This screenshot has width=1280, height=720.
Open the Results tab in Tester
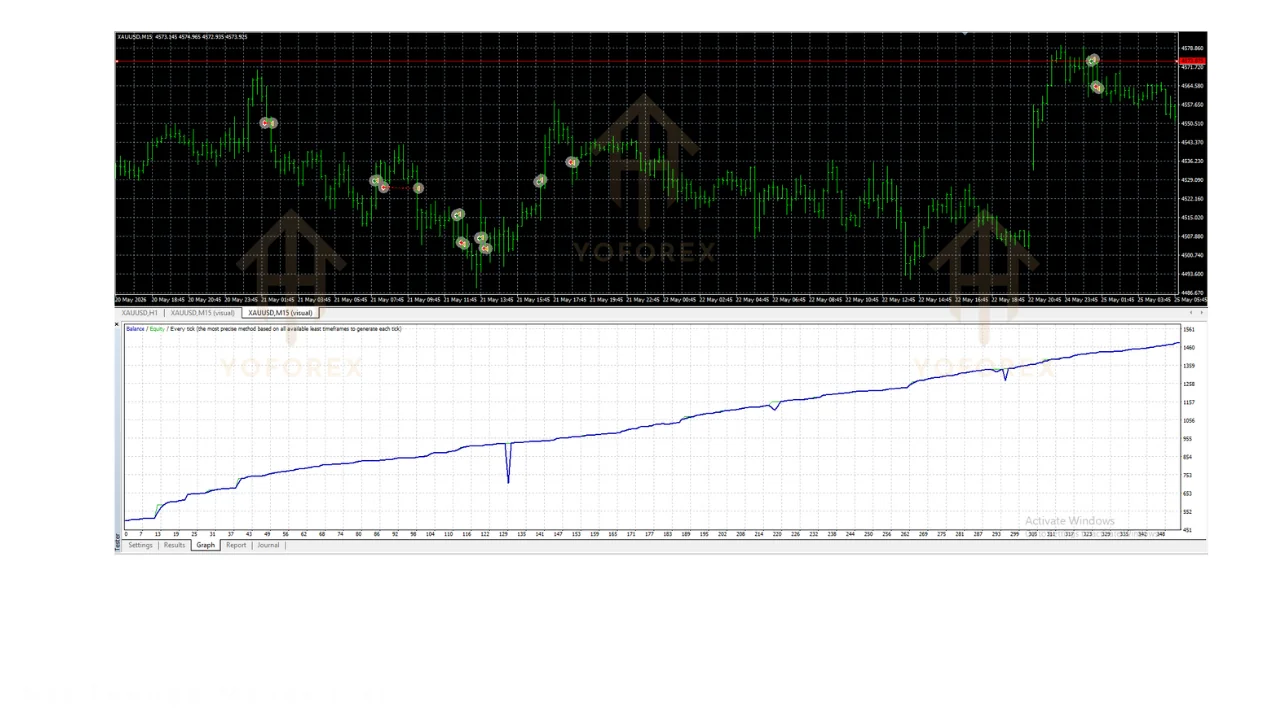pos(175,545)
